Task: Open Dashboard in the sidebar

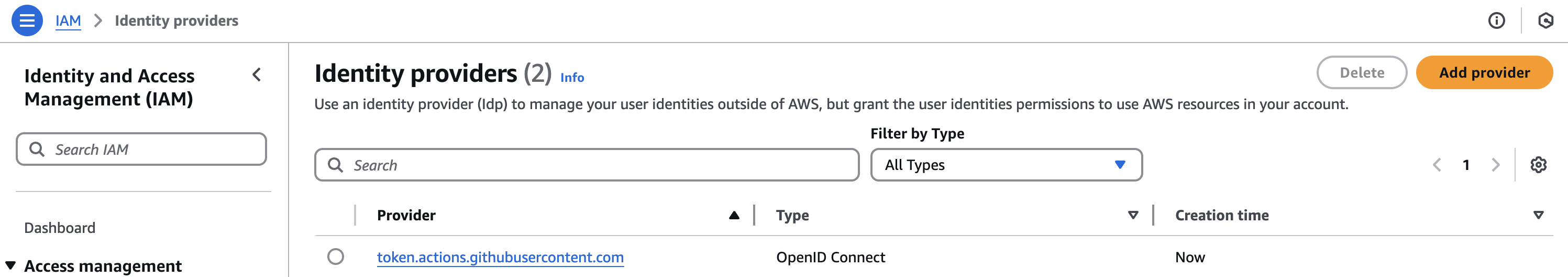Action: coord(60,228)
